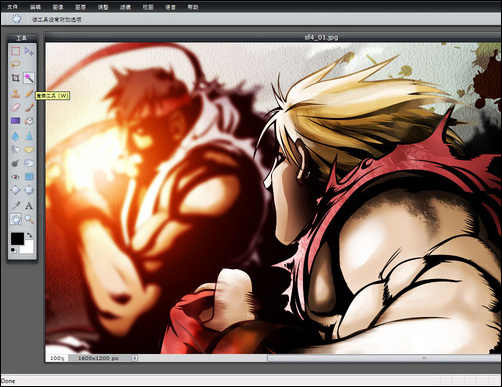
Task: Select the Move tool
Action: (x=29, y=51)
